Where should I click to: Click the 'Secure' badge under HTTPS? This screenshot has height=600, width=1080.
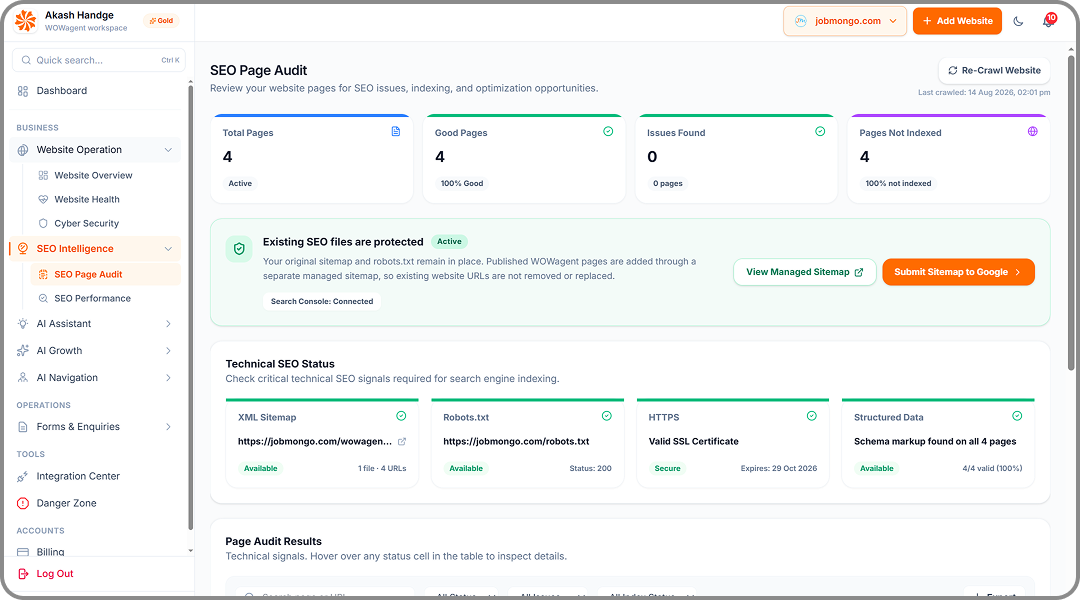667,468
